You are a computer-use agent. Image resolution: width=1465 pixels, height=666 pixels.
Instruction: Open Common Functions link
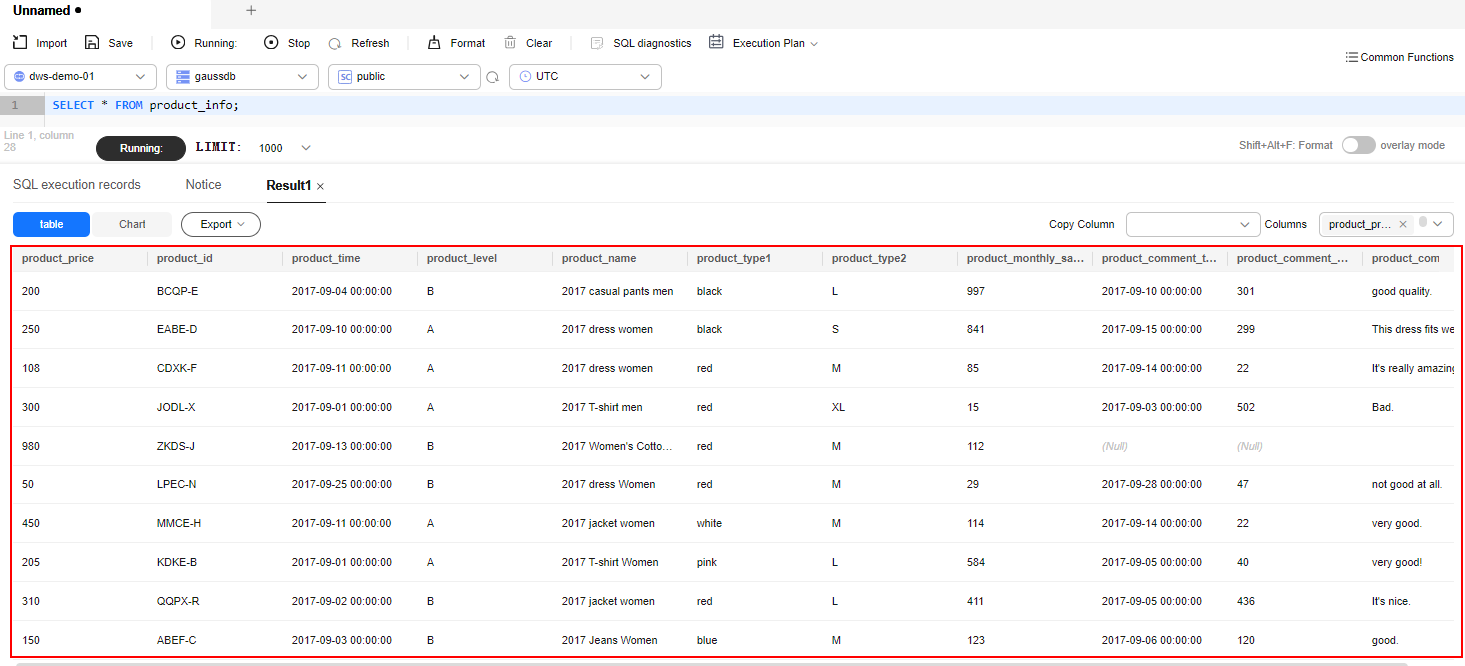point(1399,57)
